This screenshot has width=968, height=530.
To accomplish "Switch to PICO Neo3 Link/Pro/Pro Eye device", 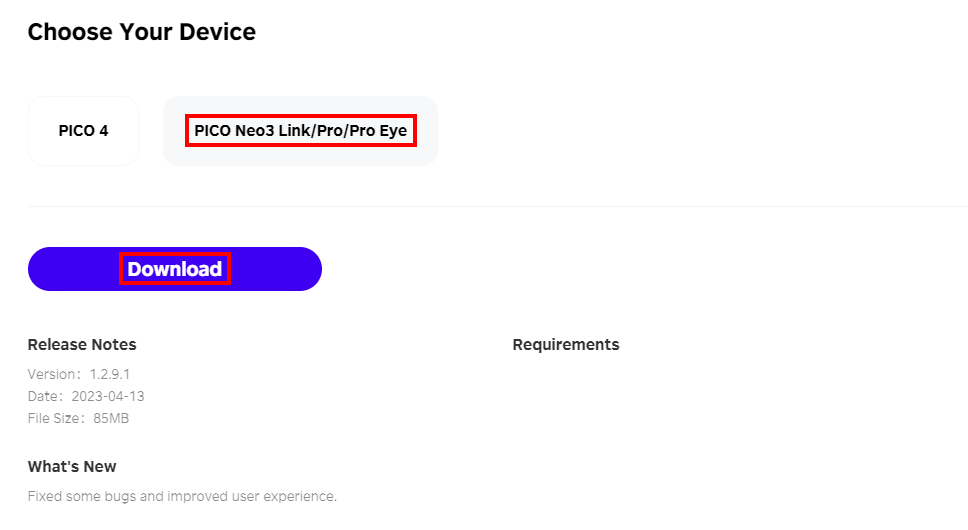I will [300, 131].
